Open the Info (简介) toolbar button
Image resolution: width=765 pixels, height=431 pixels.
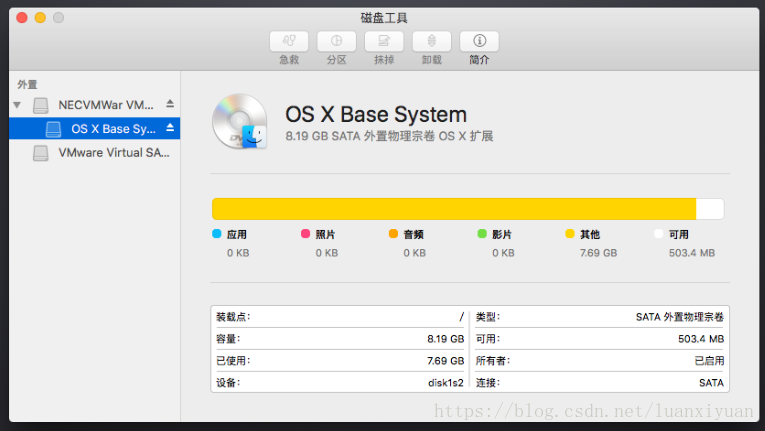(479, 41)
